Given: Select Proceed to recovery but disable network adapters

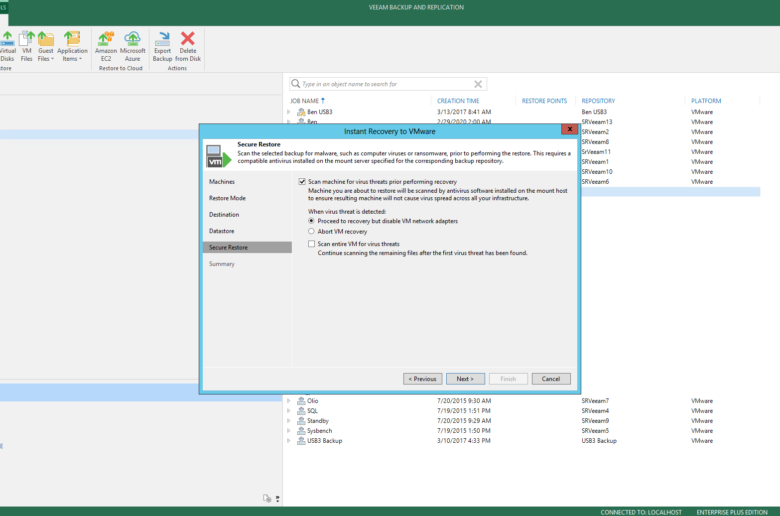Looking at the screenshot, I should [x=311, y=221].
